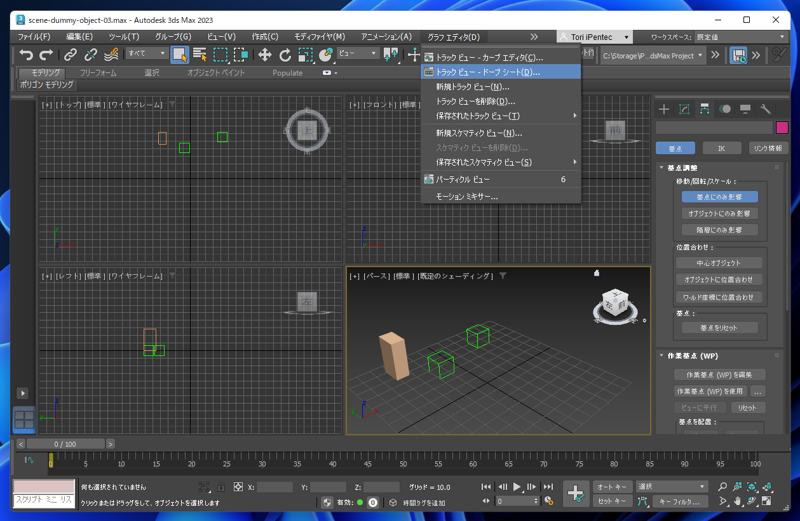Viewport: 800px width, 521px height.
Task: Select the Scale tool icon
Action: point(305,55)
